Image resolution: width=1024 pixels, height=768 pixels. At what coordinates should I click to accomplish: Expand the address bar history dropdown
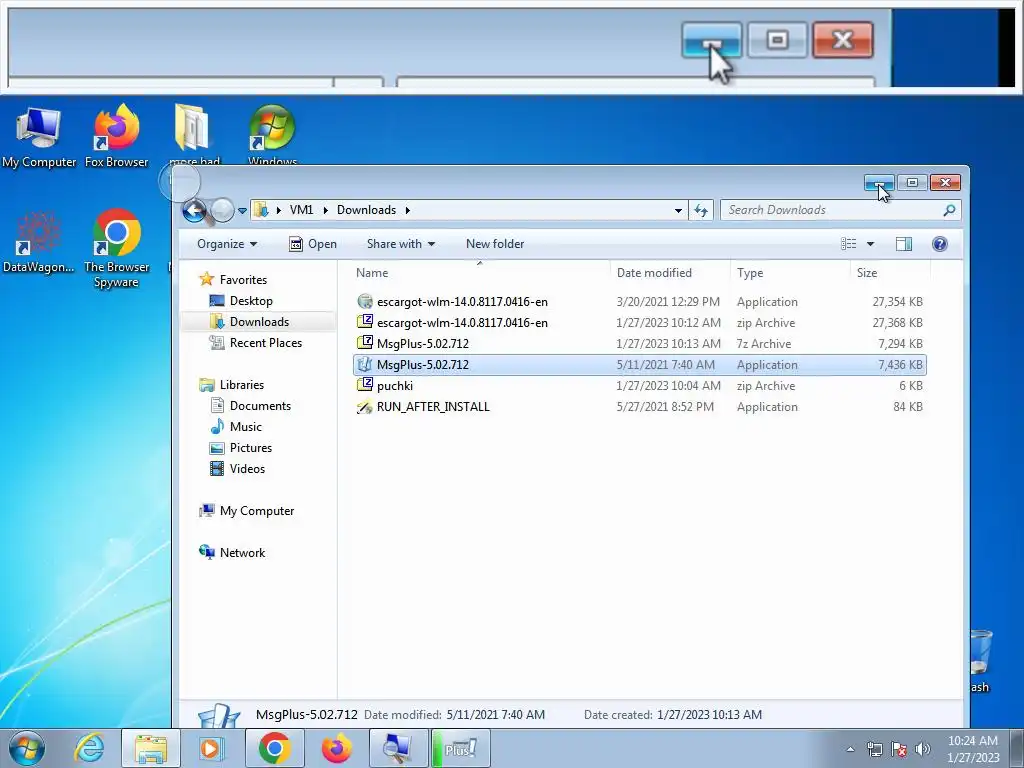click(x=678, y=210)
